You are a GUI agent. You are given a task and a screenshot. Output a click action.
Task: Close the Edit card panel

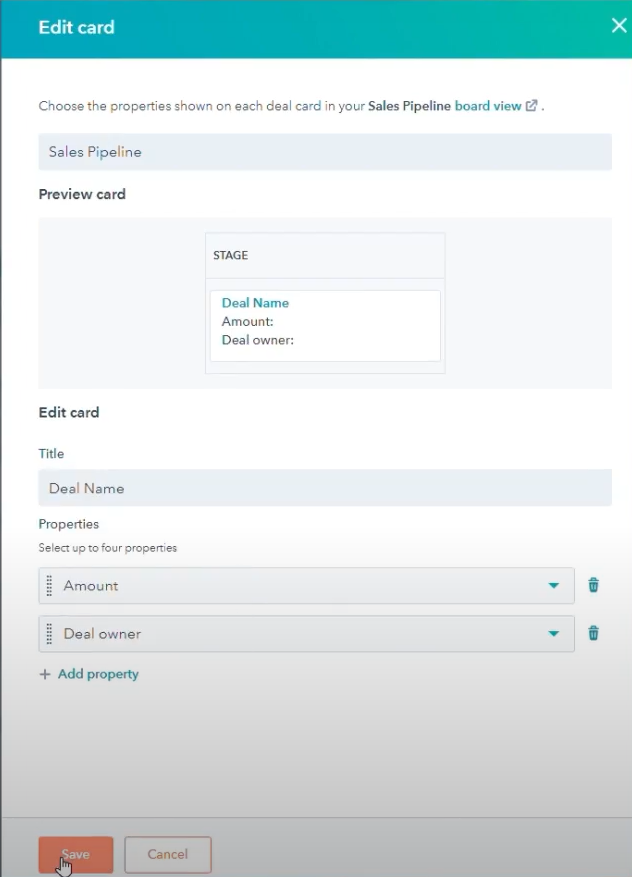coord(619,27)
